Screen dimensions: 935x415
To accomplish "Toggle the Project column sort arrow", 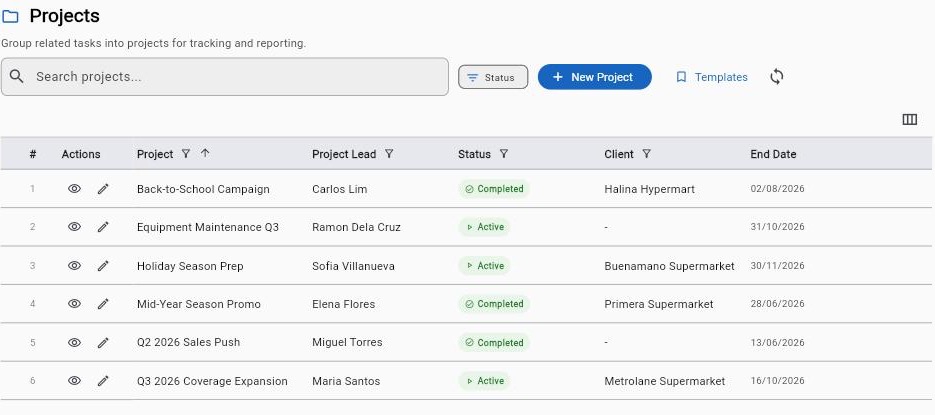I will 205,153.
